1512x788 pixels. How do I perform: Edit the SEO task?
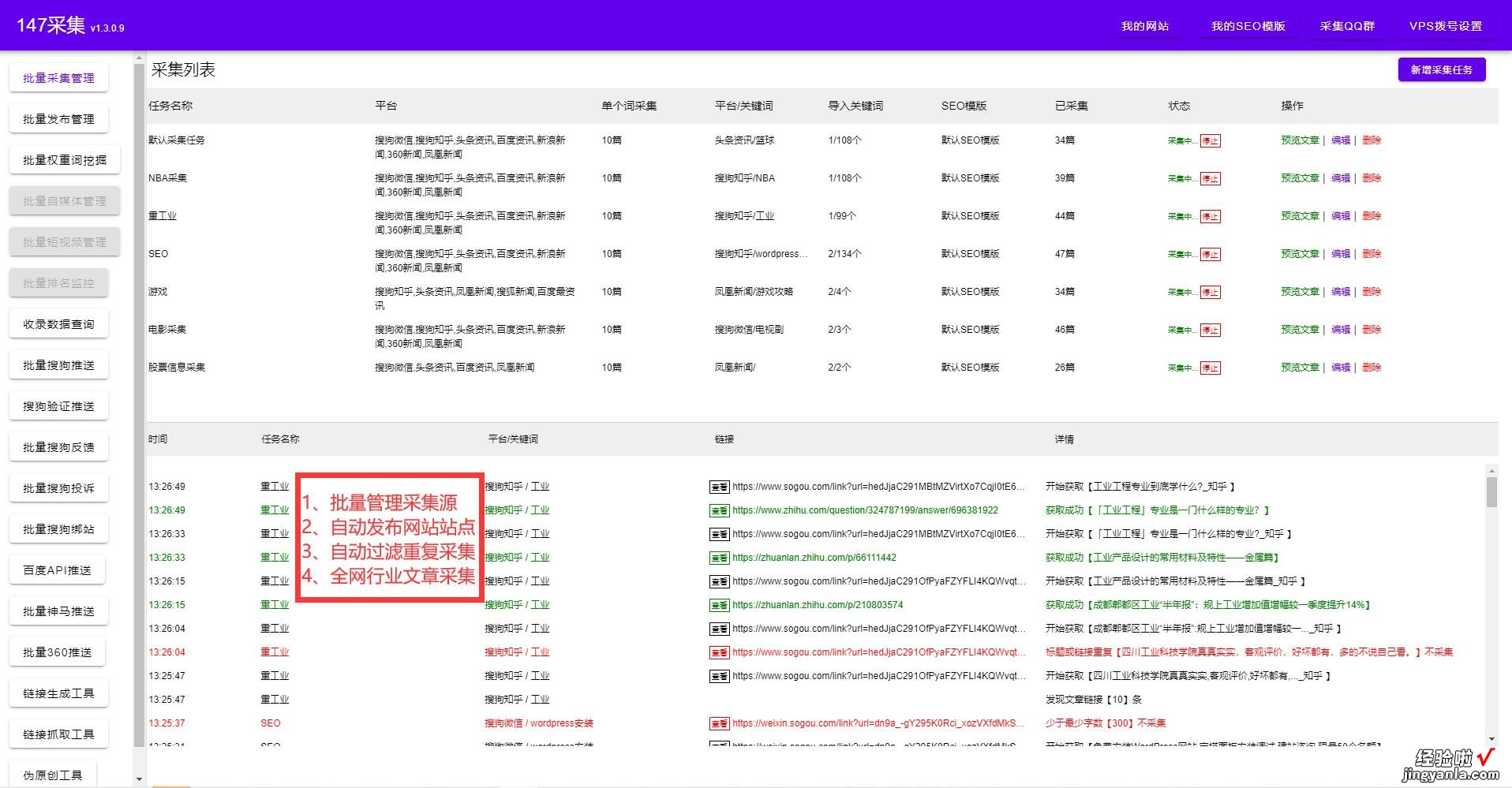[x=1341, y=254]
